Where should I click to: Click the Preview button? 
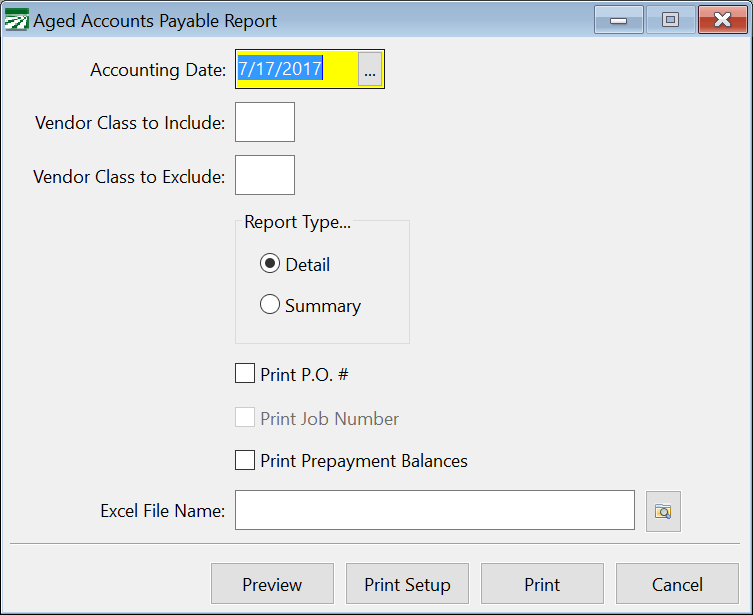tap(272, 584)
